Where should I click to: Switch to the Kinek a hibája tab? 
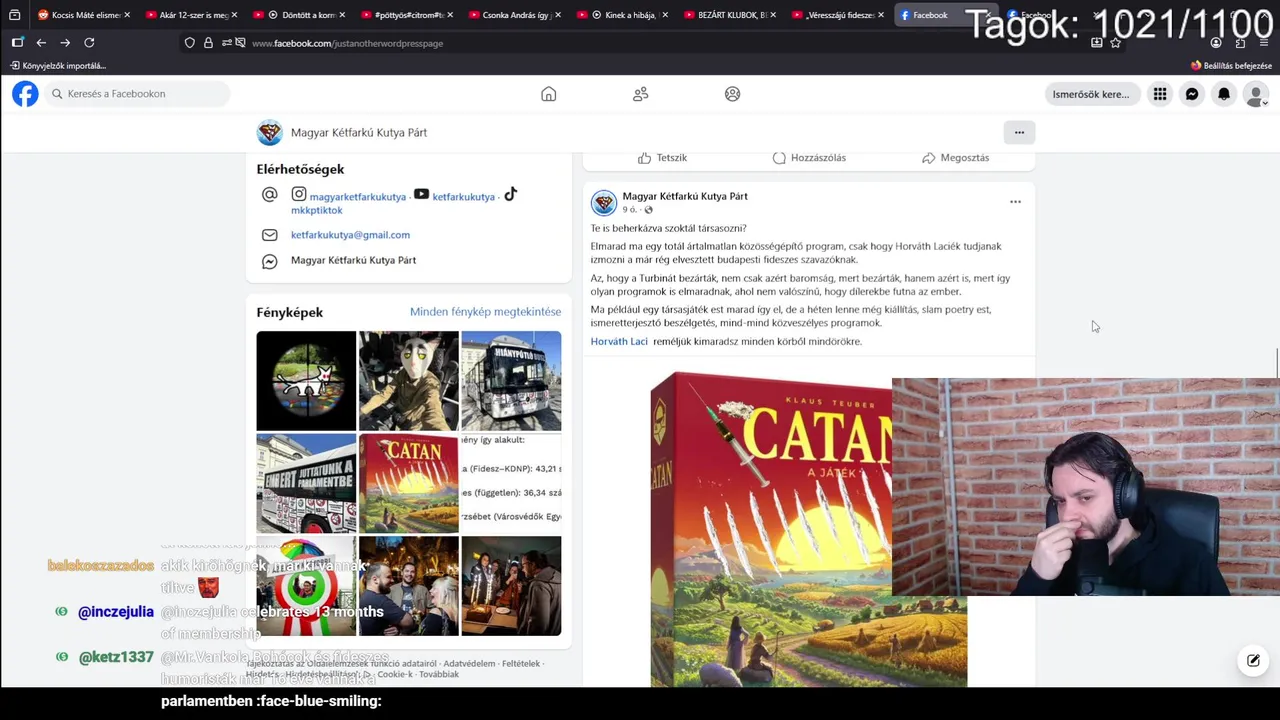(x=620, y=15)
